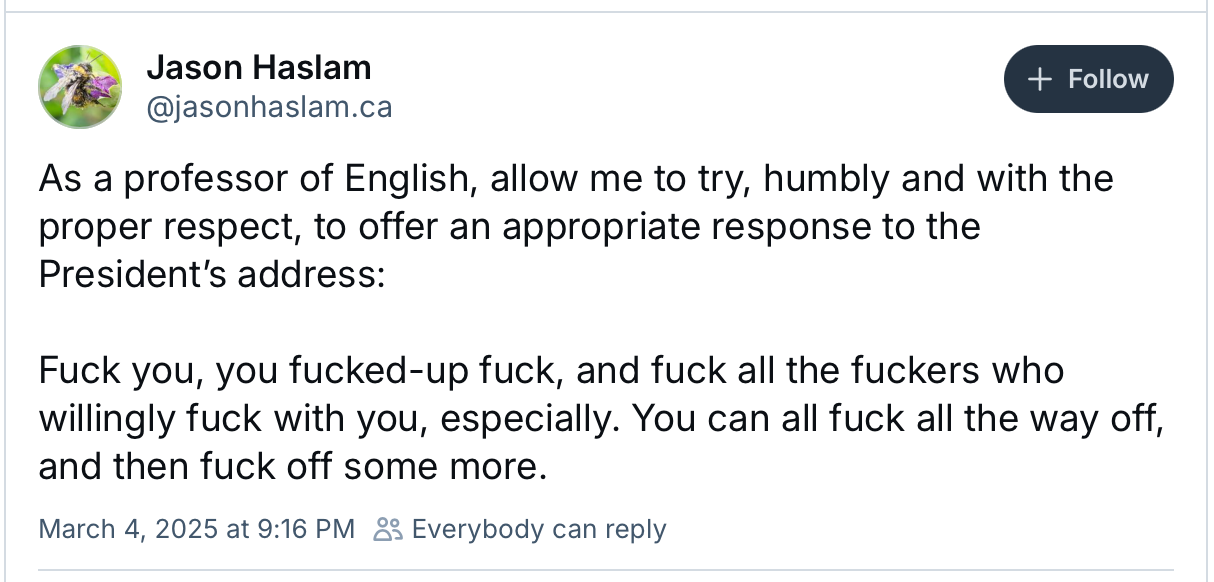Click the 'proper respect, to offer' line

pyautogui.click(x=509, y=227)
